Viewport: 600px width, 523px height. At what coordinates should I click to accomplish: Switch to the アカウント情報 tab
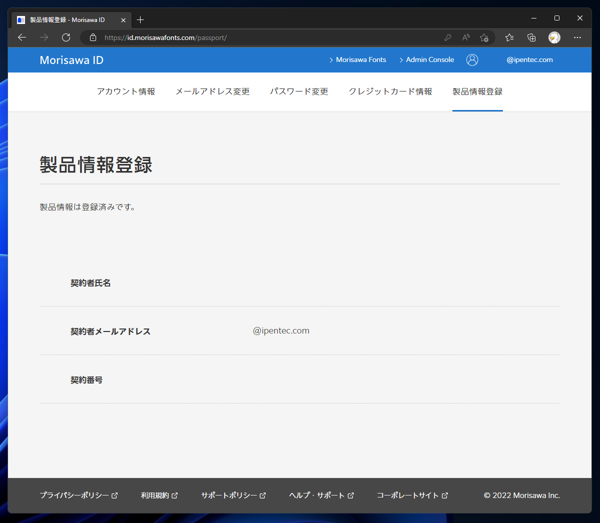click(x=126, y=91)
